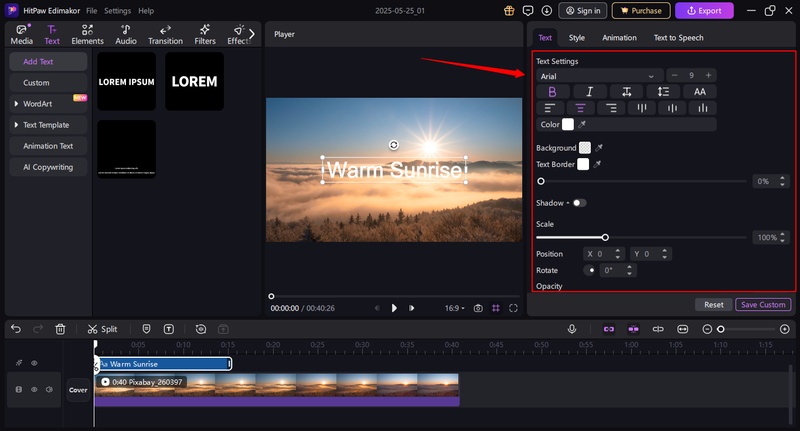Expand the WordArt category

click(16, 104)
